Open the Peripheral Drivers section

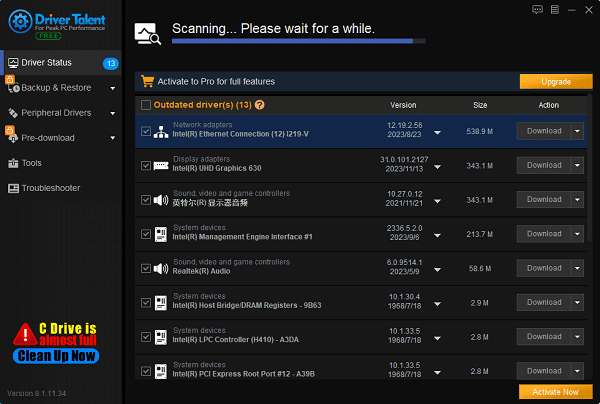pyautogui.click(x=61, y=113)
